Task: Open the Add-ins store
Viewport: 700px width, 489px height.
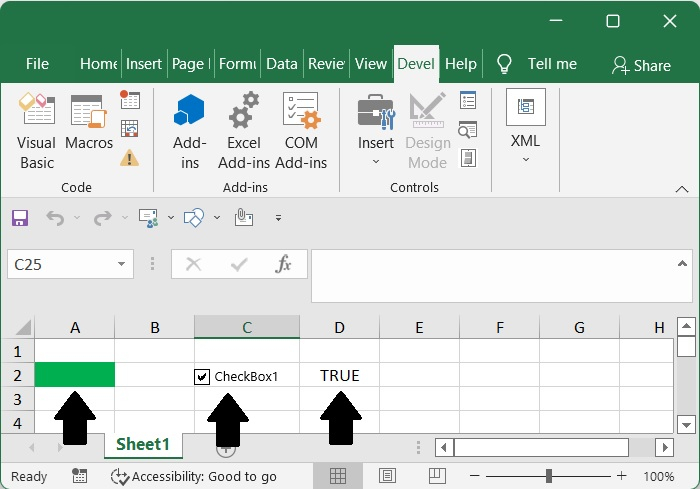Action: [x=189, y=131]
